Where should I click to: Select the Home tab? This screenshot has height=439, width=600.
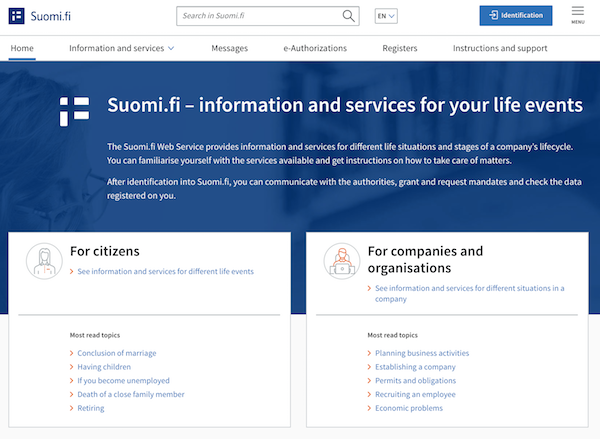coord(22,48)
